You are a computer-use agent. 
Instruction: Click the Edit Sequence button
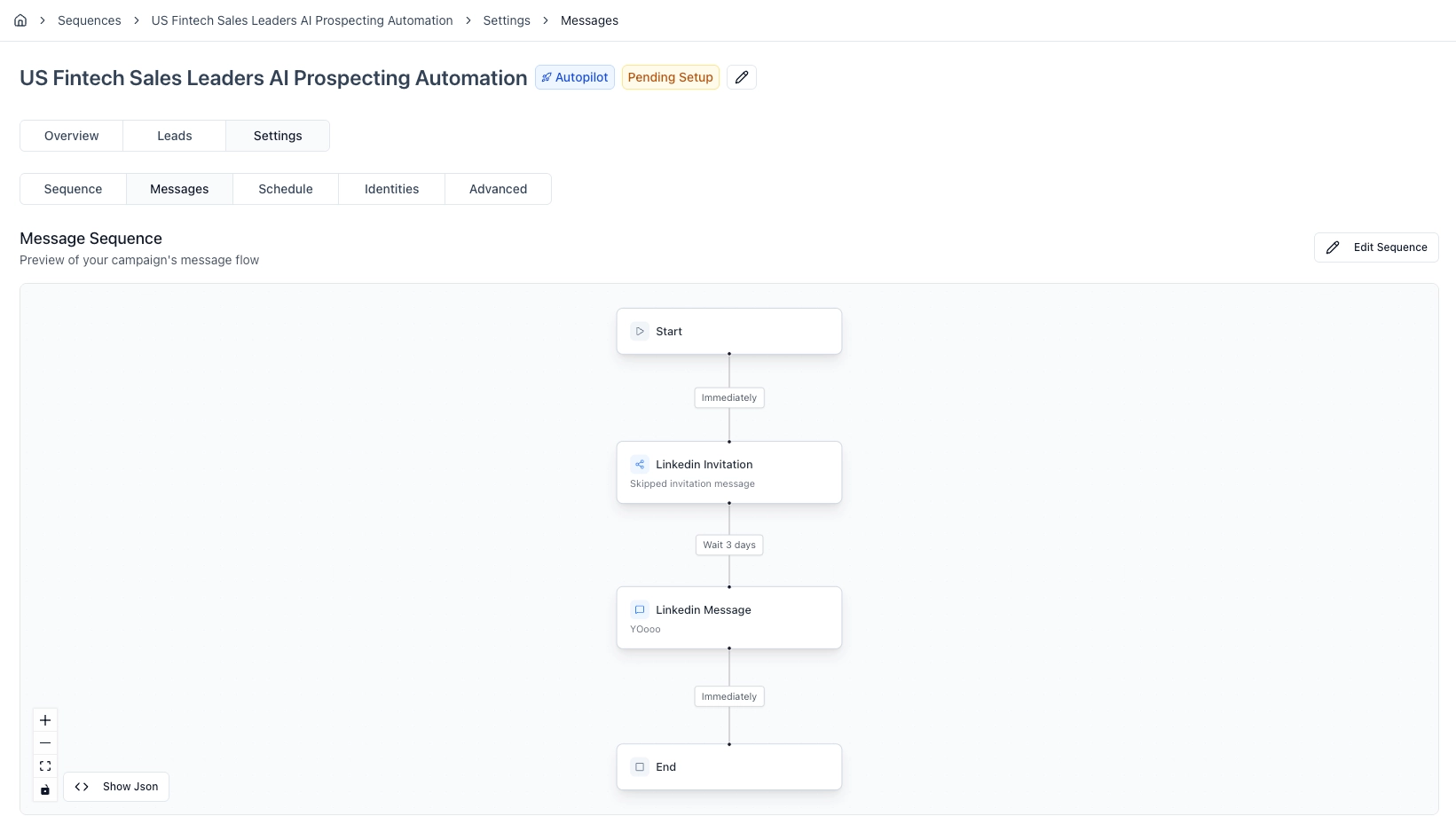click(x=1376, y=247)
